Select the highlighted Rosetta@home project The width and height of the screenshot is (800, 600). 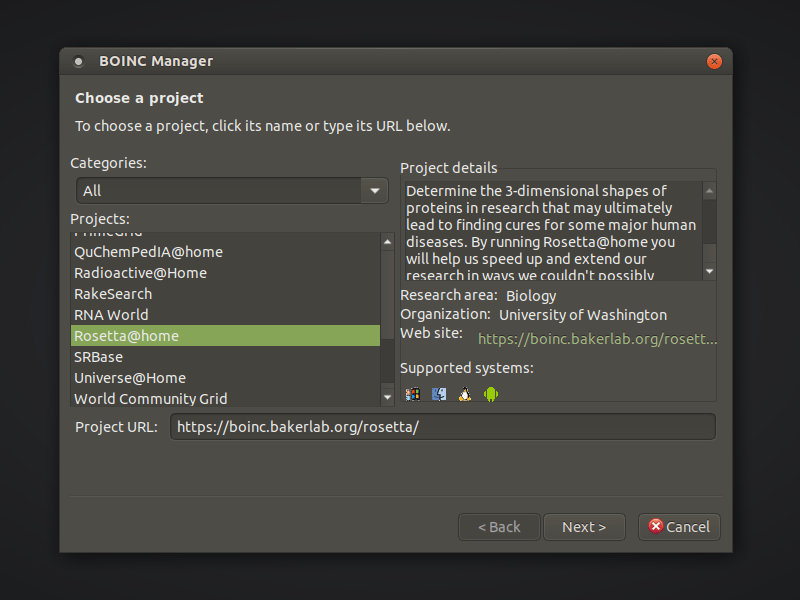pos(226,336)
